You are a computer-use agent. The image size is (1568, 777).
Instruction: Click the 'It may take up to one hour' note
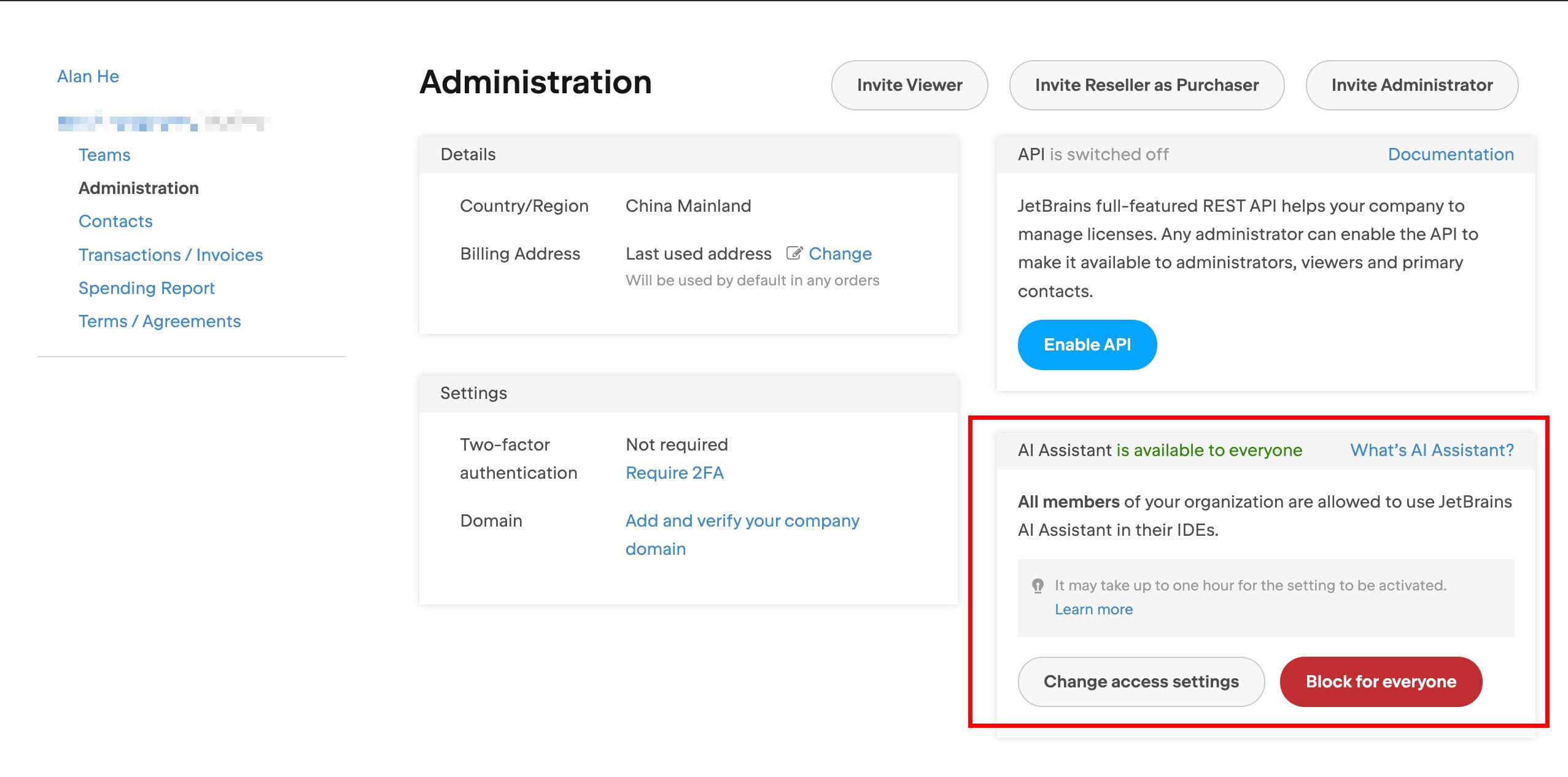click(1251, 585)
